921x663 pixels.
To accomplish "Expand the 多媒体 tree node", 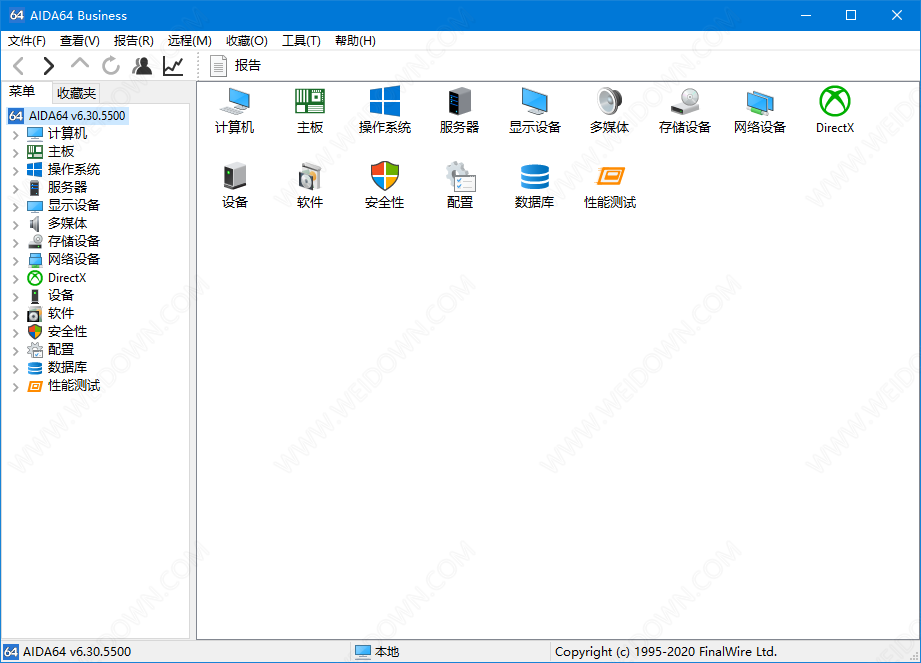I will pyautogui.click(x=15, y=224).
